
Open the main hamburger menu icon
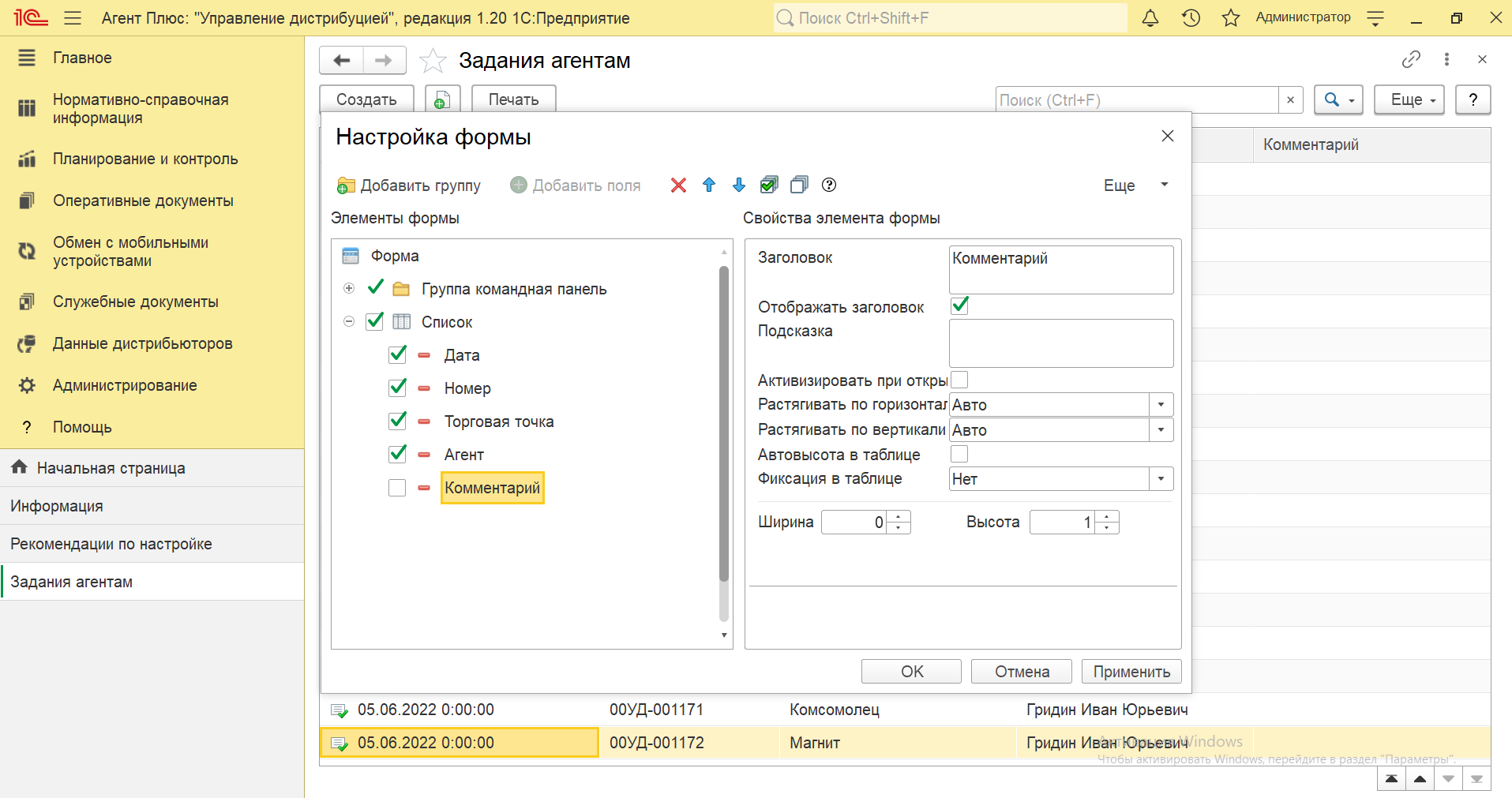coord(73,18)
